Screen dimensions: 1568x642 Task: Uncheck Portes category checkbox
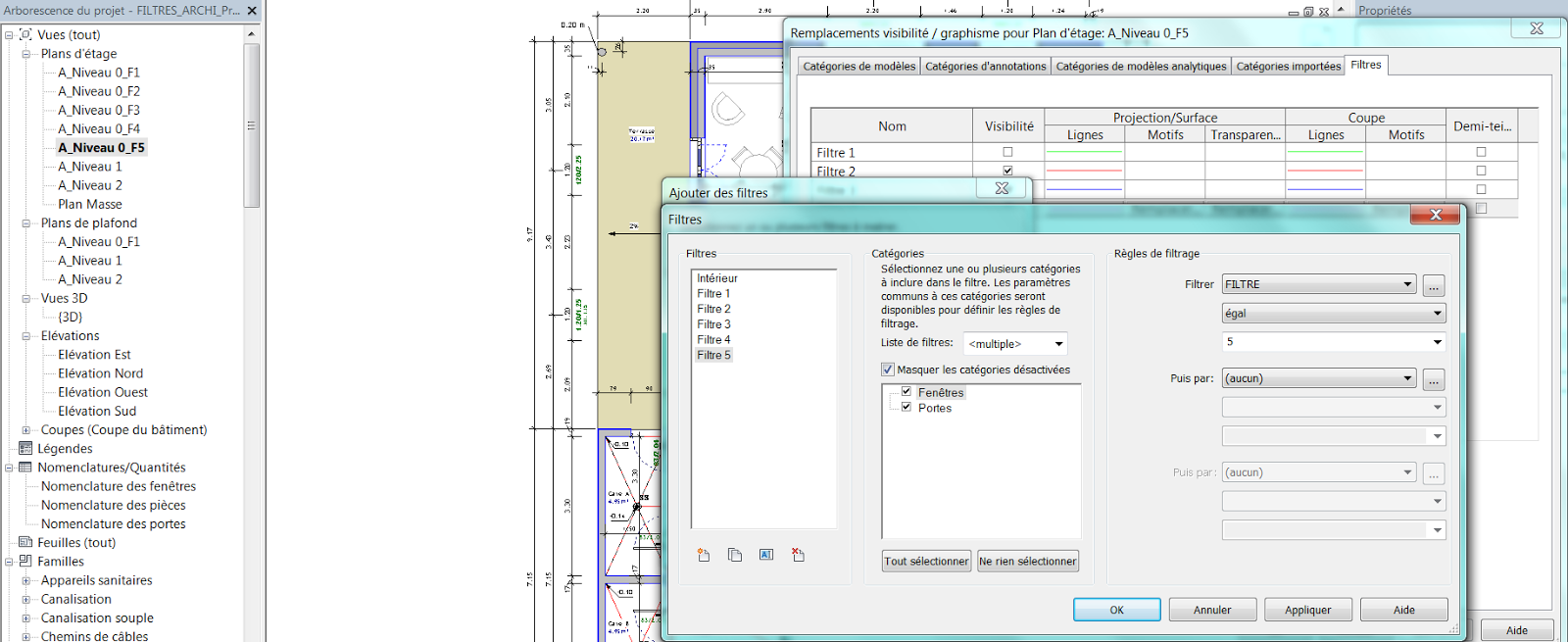click(906, 407)
